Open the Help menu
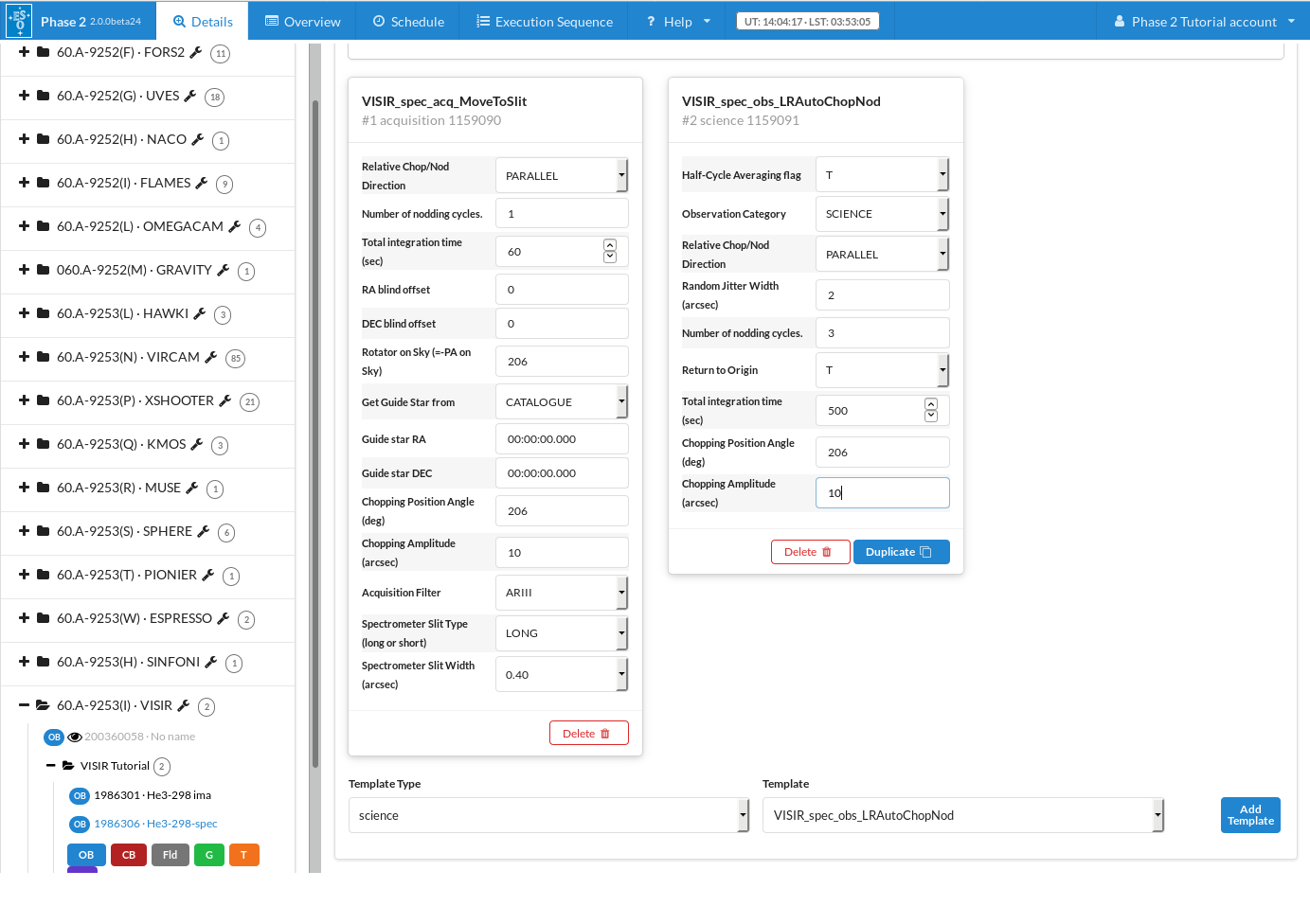The image size is (1310, 924). (678, 21)
